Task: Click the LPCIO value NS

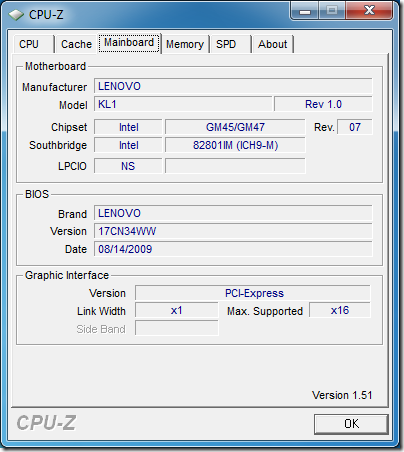Action: tap(128, 166)
